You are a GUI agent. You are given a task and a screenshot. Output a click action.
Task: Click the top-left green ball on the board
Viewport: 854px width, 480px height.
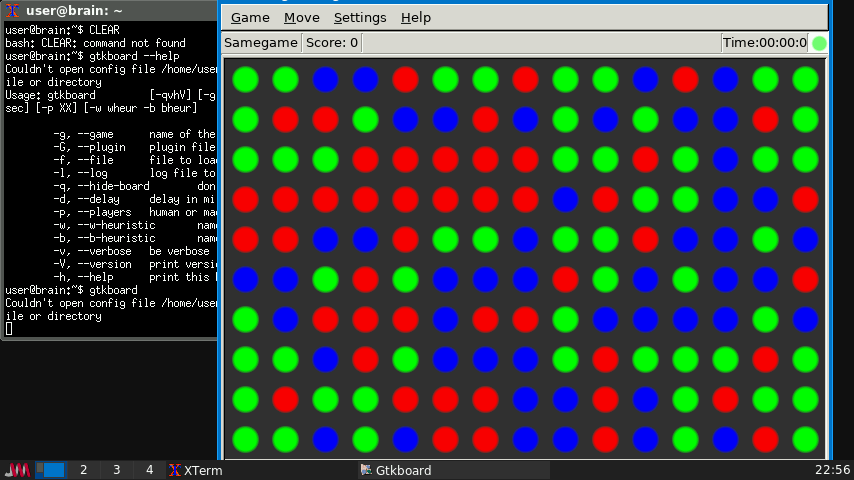pos(245,79)
